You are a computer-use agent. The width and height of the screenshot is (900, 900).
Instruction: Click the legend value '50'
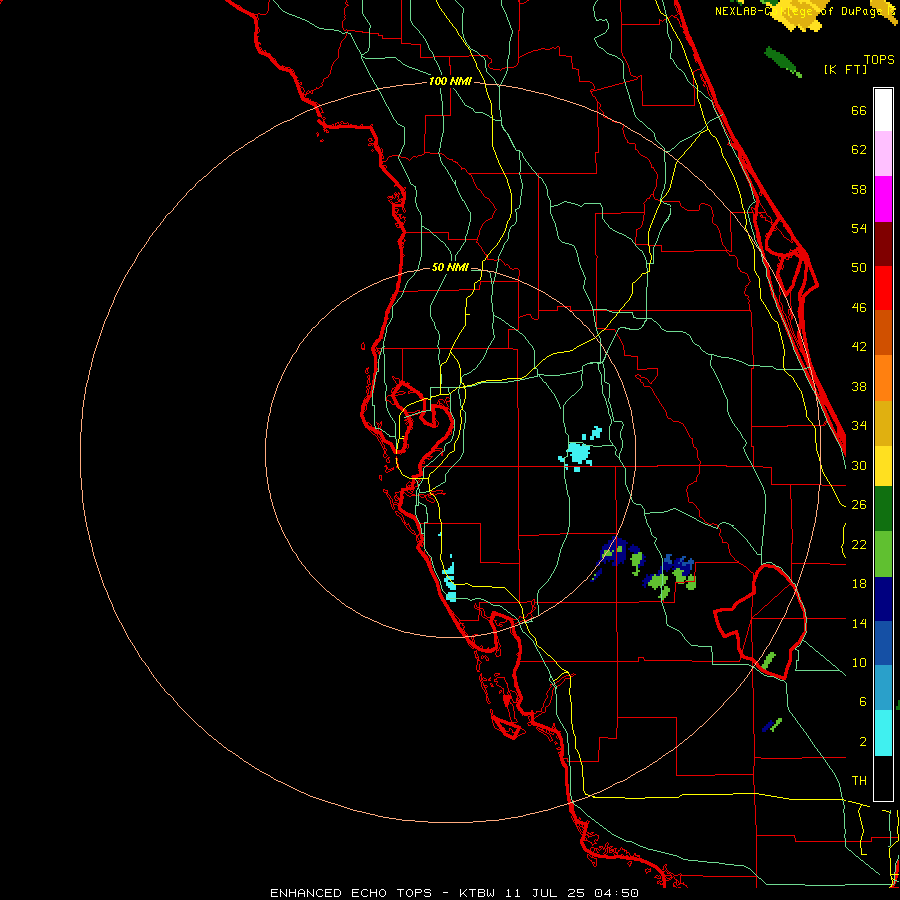[859, 268]
